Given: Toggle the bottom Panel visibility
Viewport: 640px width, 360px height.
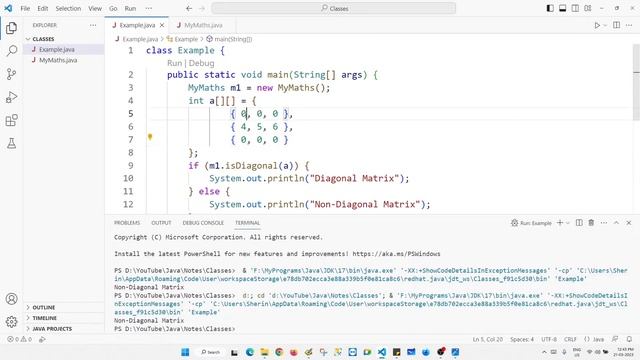Looking at the screenshot, I should tap(562, 8).
